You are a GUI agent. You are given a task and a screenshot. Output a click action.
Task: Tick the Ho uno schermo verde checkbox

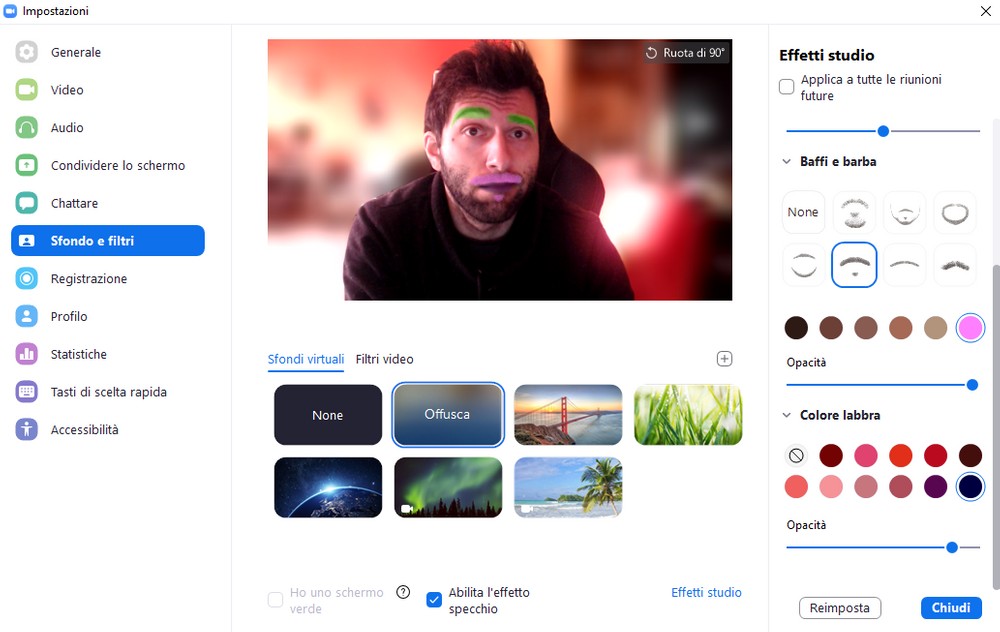pos(276,600)
